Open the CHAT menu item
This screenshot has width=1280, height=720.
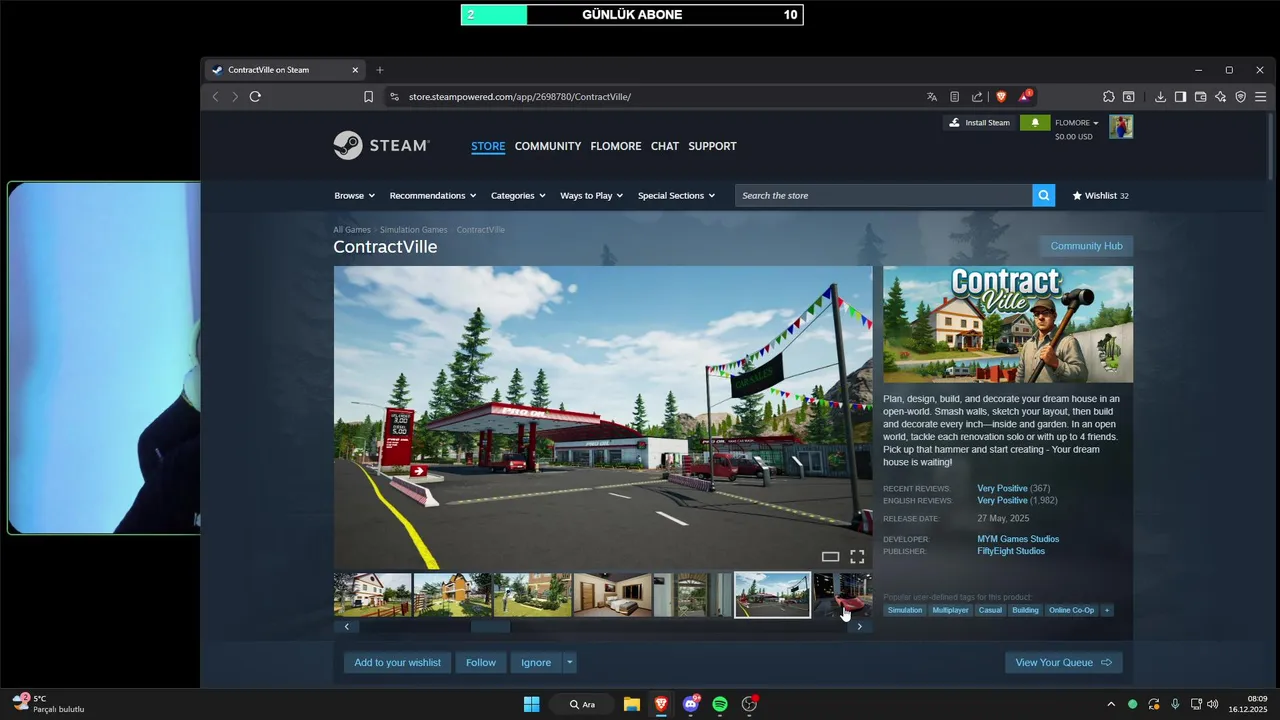click(x=665, y=146)
